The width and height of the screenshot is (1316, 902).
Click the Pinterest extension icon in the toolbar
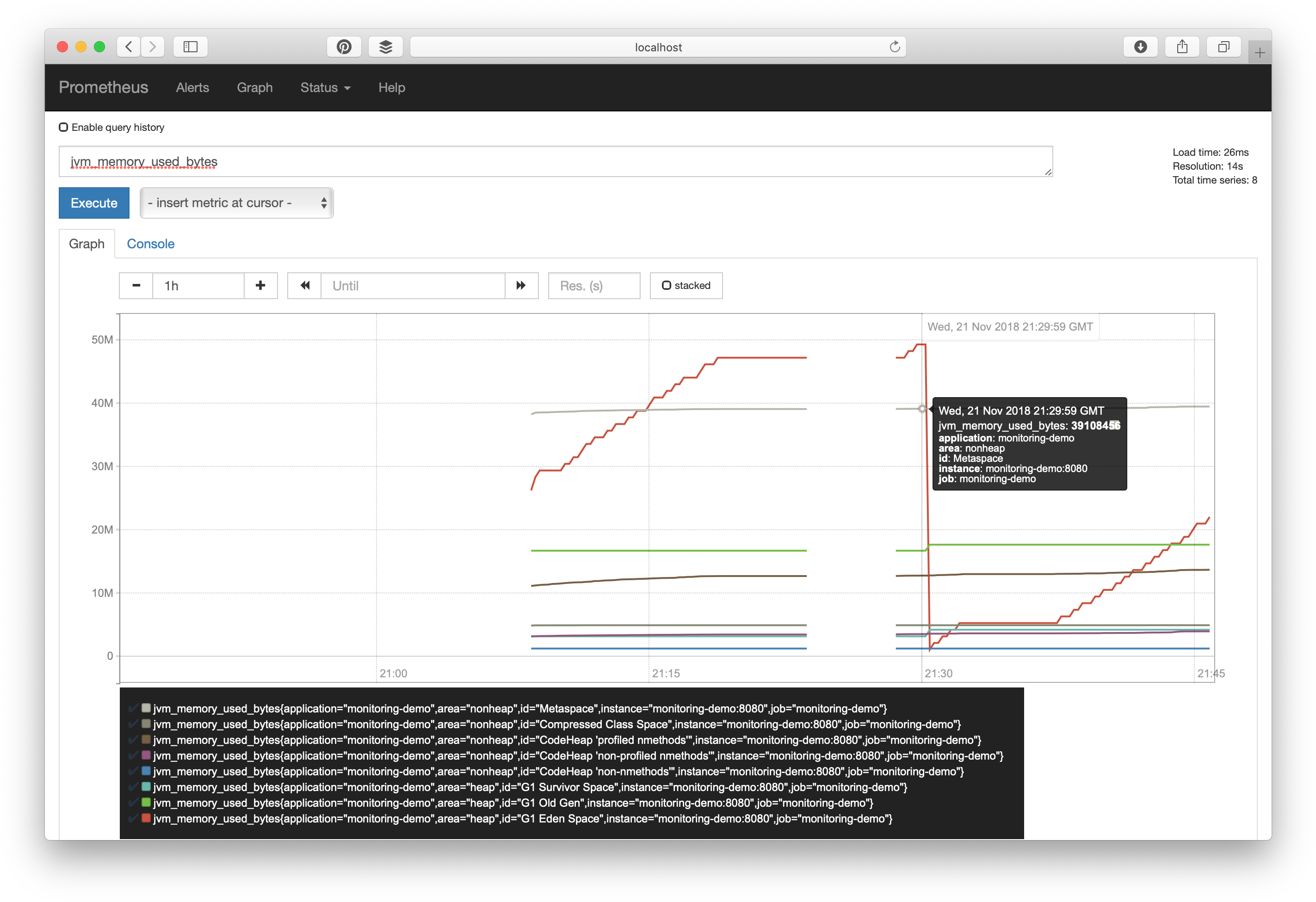point(344,47)
